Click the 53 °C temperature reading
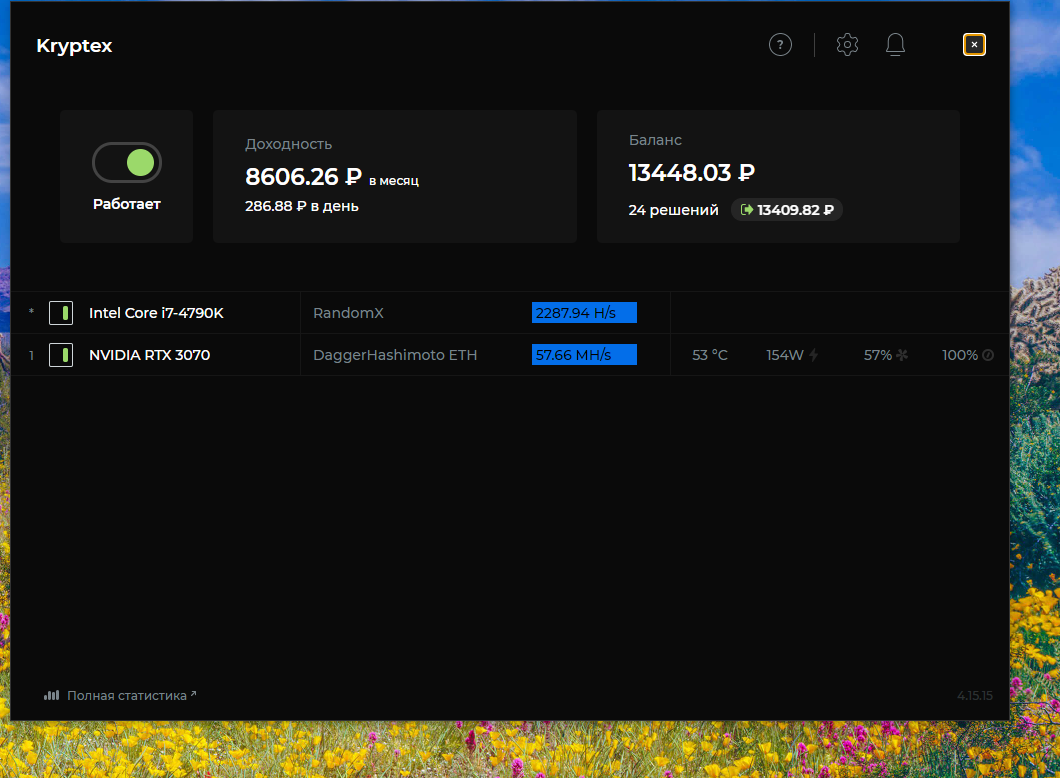The width and height of the screenshot is (1060, 778). point(710,355)
